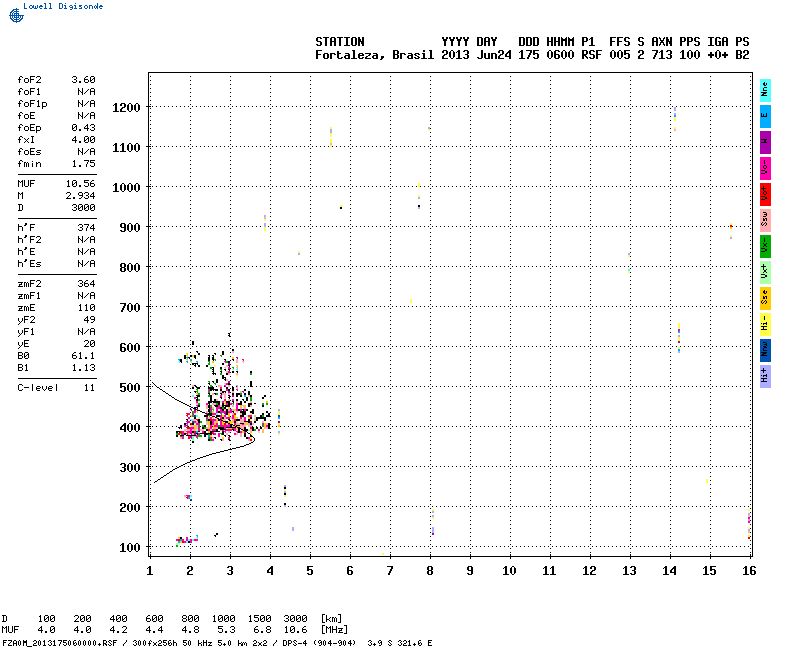Click the MUF 10.6 entry in bottom table
Screen dimensions: 800x650
click(295, 630)
